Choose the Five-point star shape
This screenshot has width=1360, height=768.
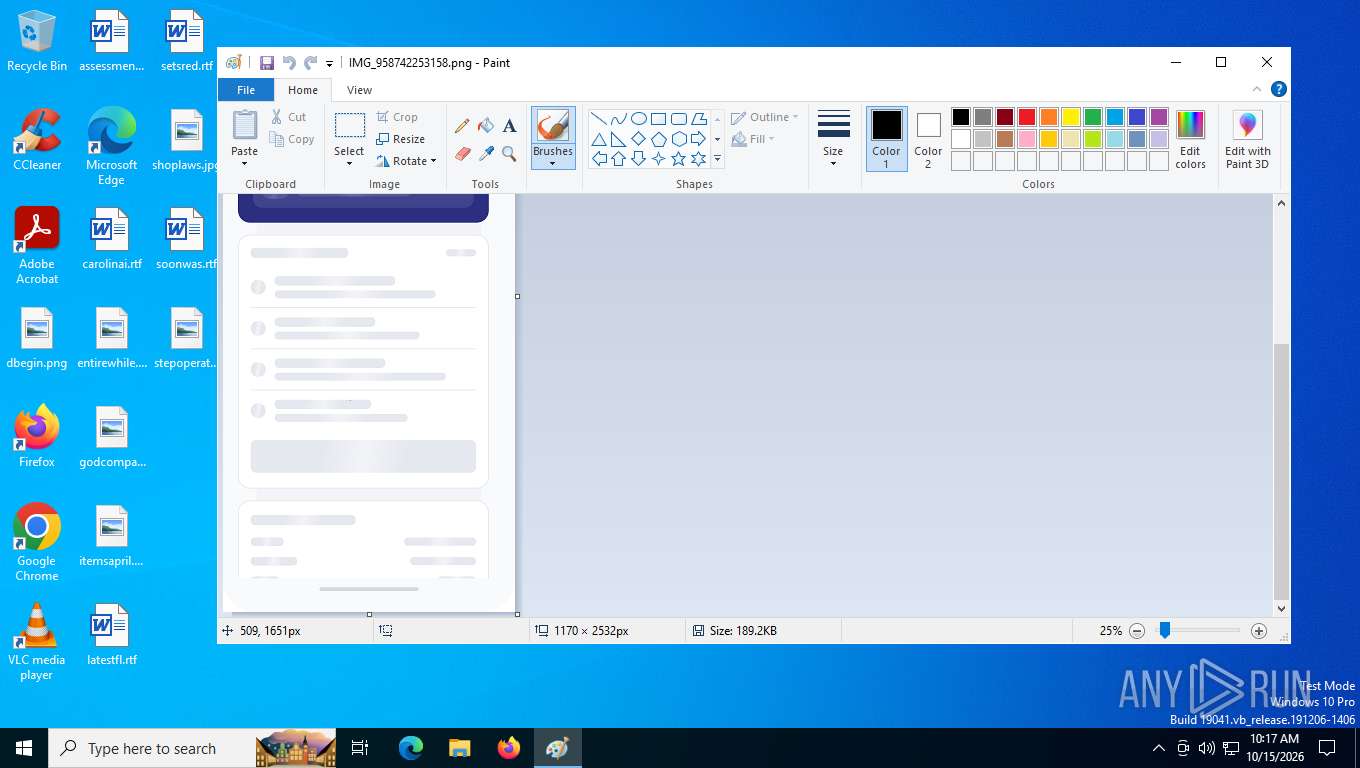[x=679, y=159]
